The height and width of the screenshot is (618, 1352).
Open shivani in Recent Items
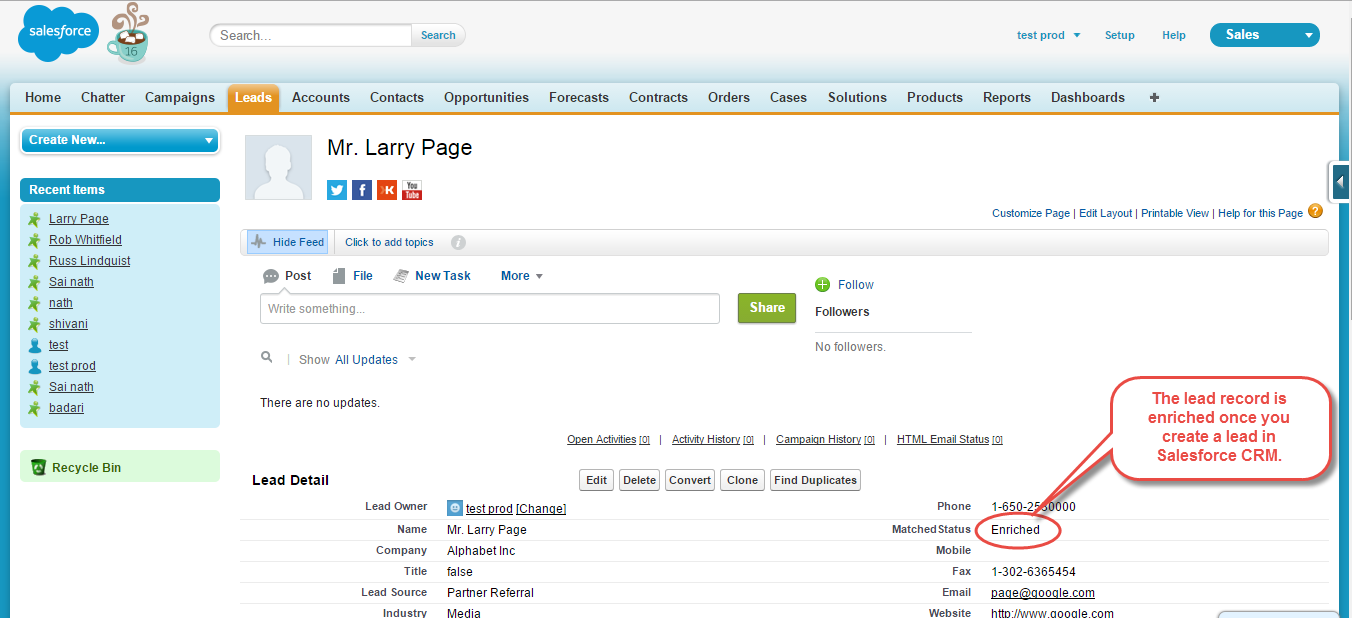68,324
